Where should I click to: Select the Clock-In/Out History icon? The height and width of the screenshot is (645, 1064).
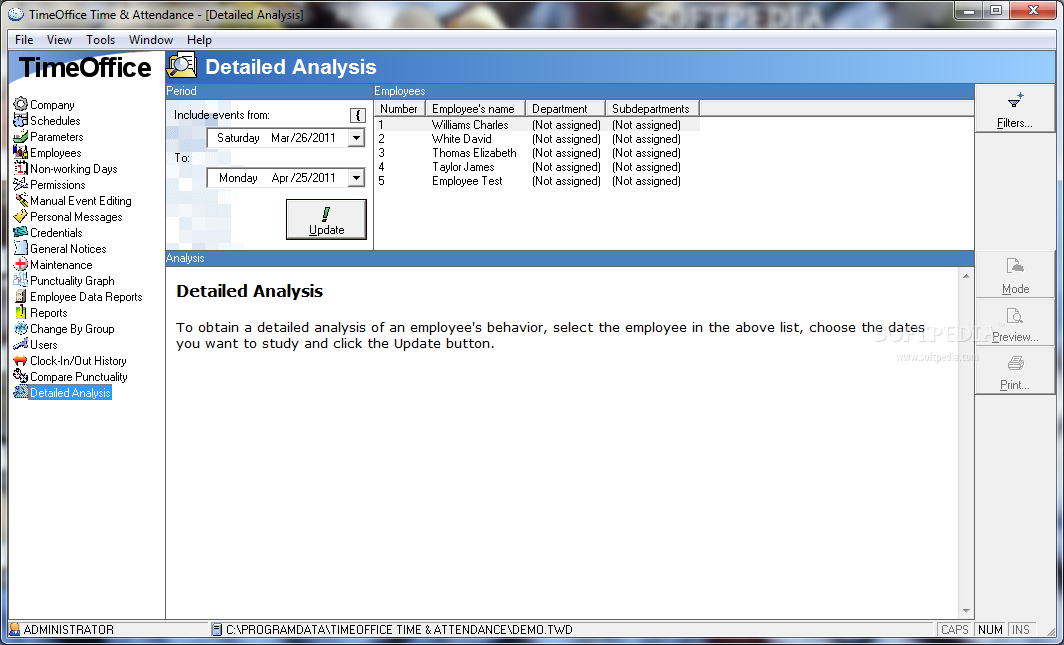click(20, 360)
